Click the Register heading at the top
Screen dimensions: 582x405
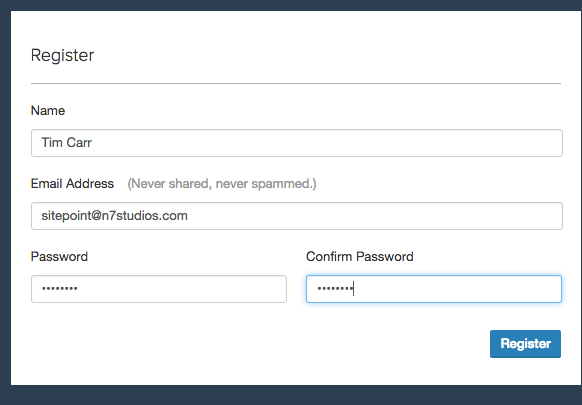point(62,55)
